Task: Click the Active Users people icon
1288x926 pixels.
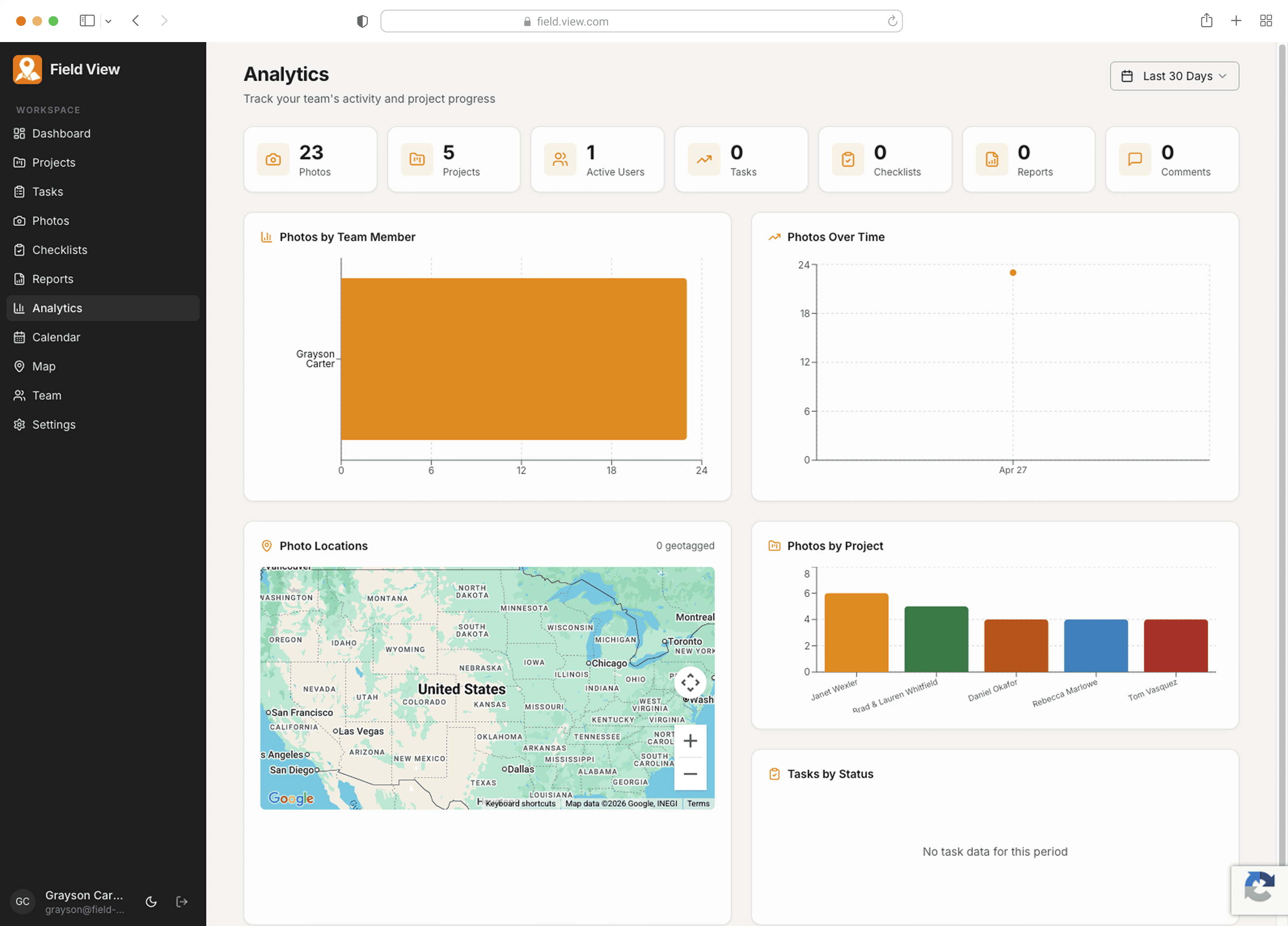Action: click(560, 160)
